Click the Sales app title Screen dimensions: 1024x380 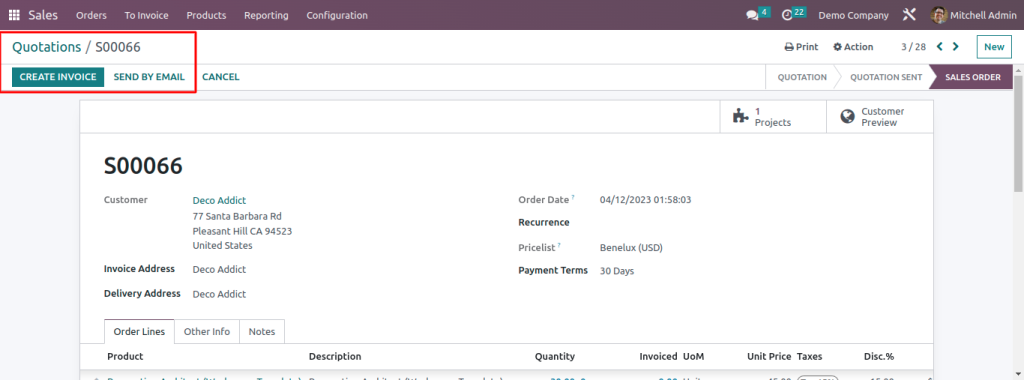click(x=43, y=15)
